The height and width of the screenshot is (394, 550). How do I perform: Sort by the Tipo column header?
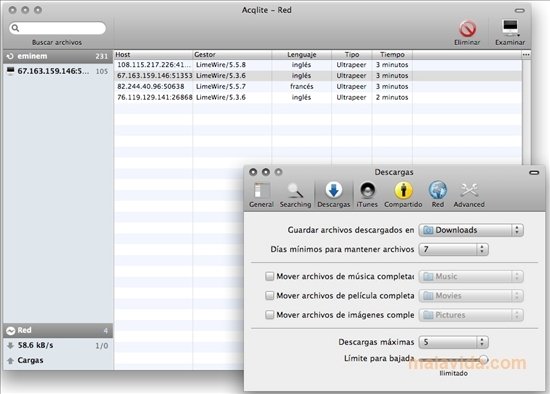tap(352, 55)
